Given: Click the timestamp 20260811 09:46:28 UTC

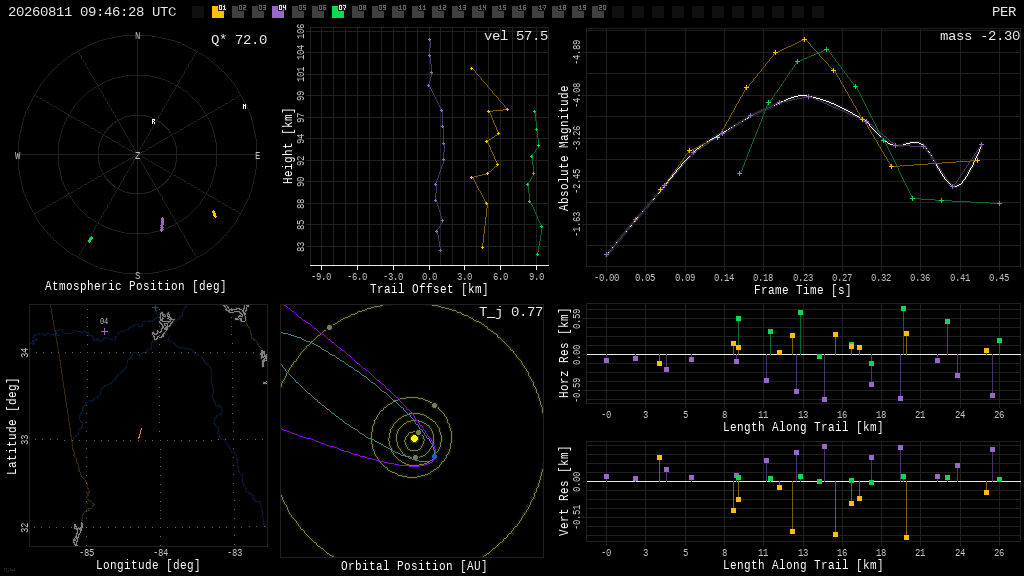Looking at the screenshot, I should 92,12.
